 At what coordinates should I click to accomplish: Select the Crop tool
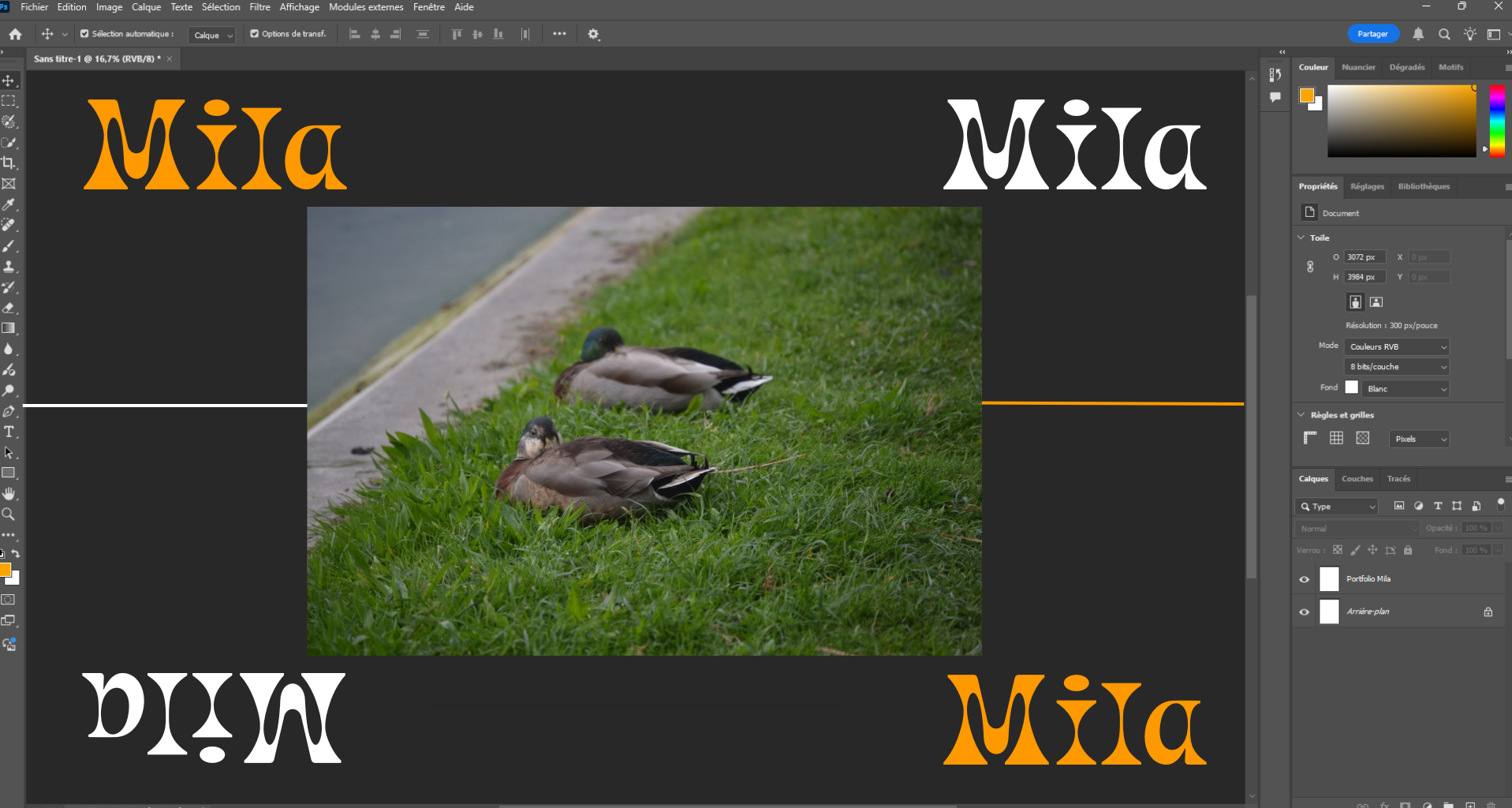(x=9, y=163)
